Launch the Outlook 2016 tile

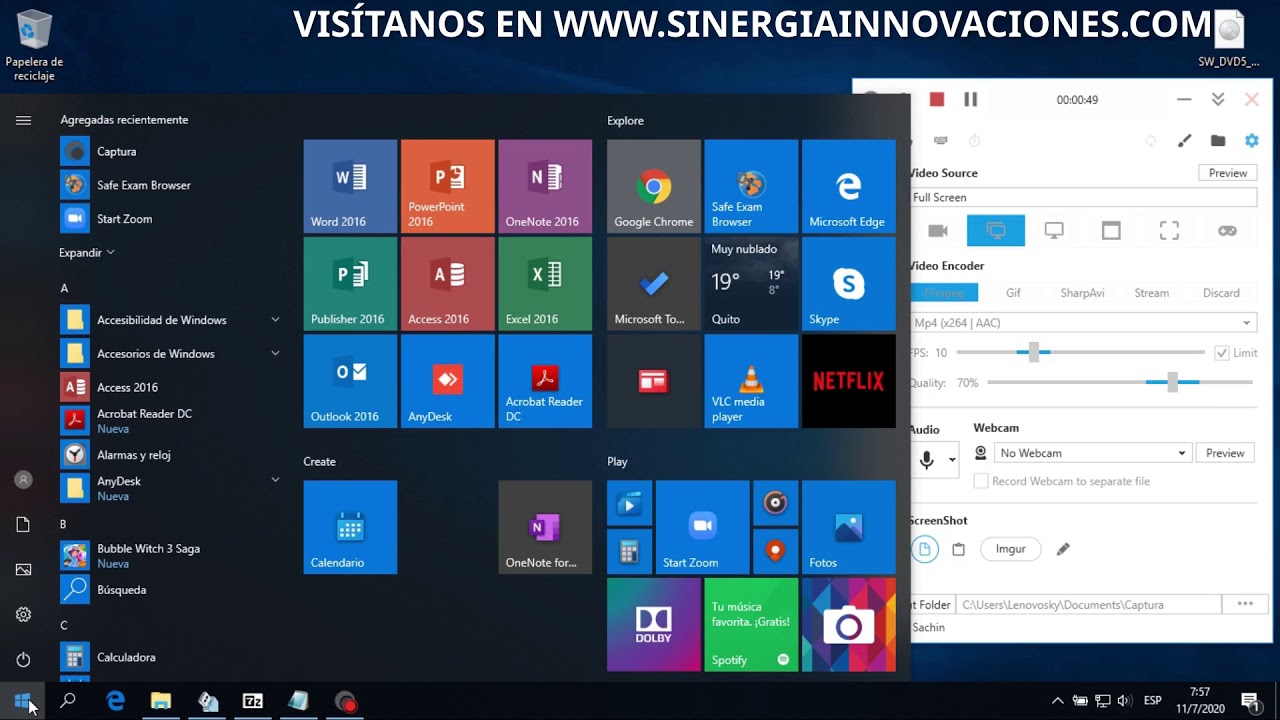coord(350,381)
